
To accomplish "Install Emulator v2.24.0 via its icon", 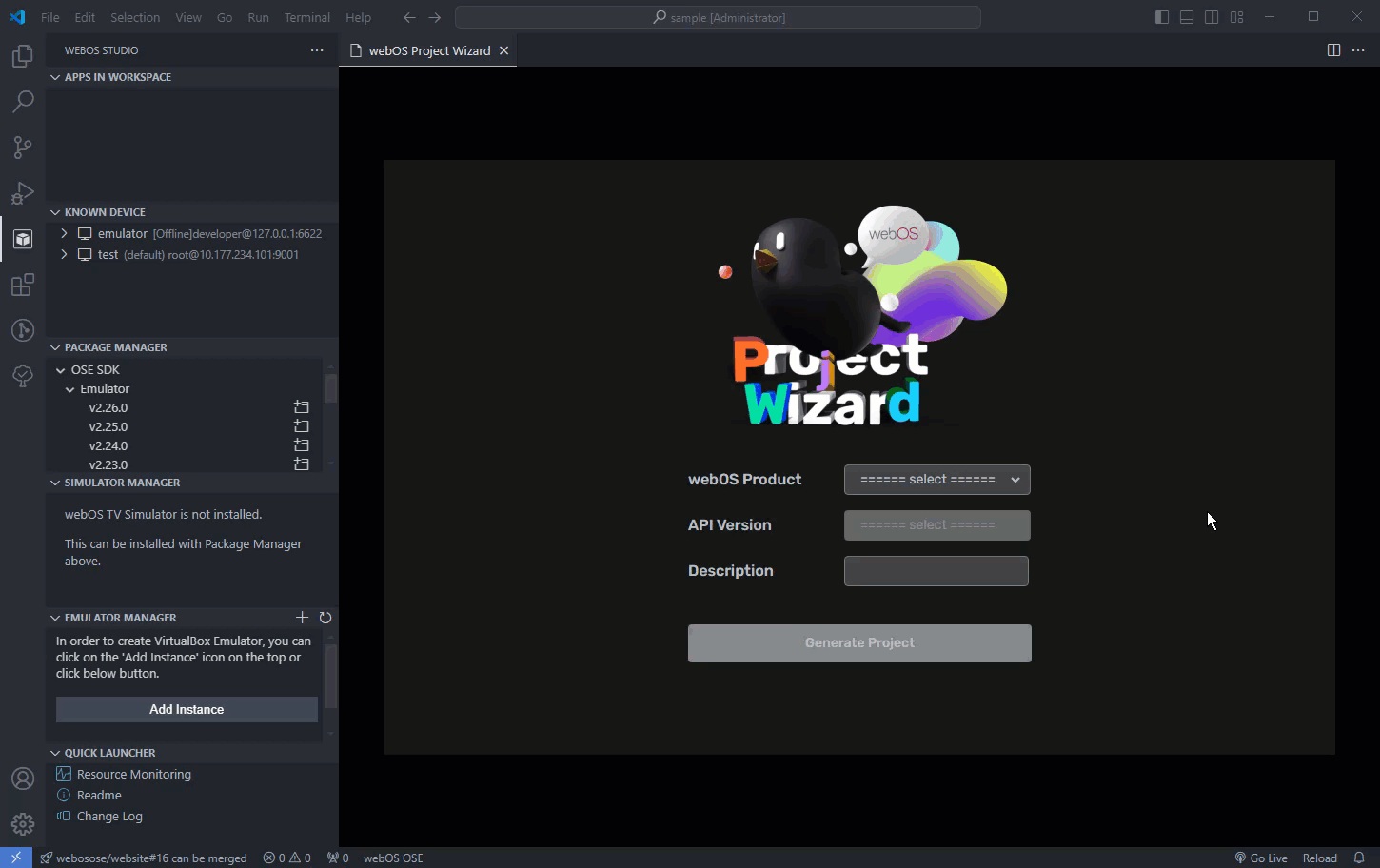I will [302, 445].
